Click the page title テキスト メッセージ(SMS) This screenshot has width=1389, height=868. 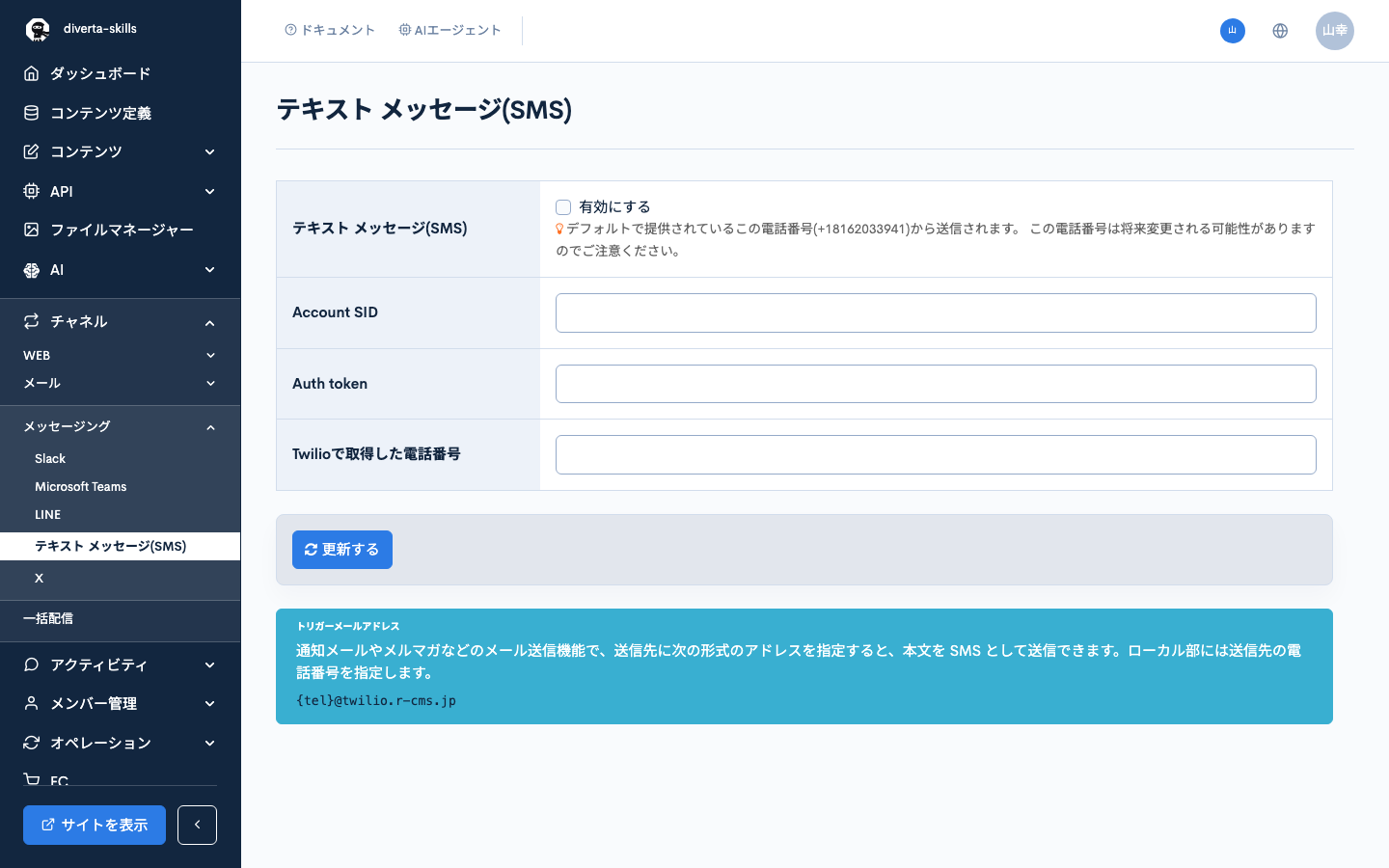[424, 110]
